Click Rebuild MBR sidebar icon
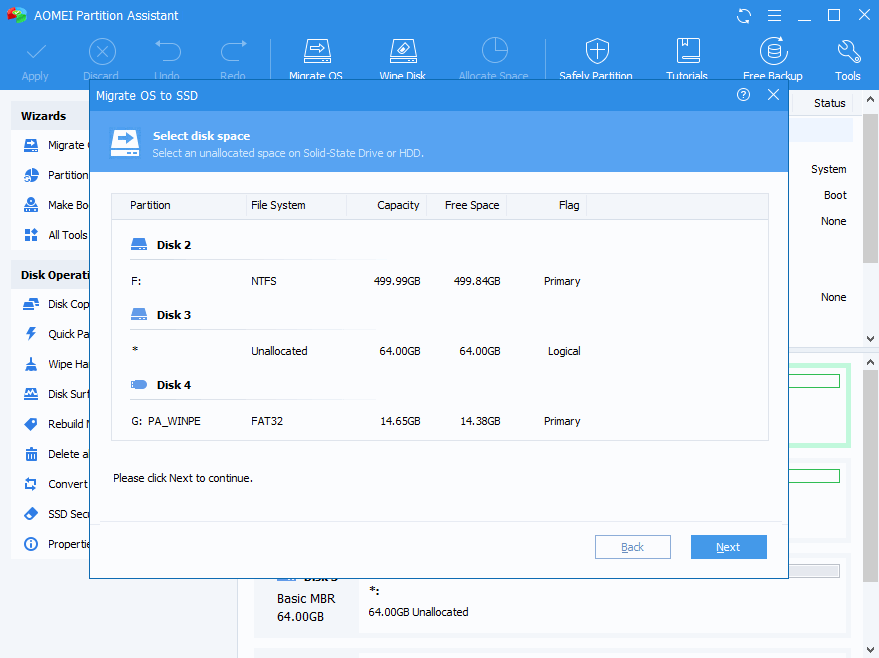 click(x=31, y=424)
